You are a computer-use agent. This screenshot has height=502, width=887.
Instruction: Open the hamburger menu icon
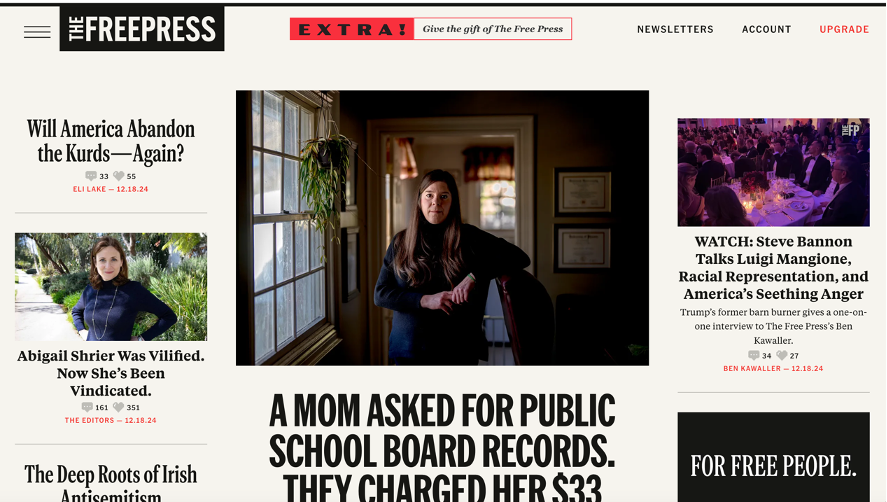(x=37, y=32)
